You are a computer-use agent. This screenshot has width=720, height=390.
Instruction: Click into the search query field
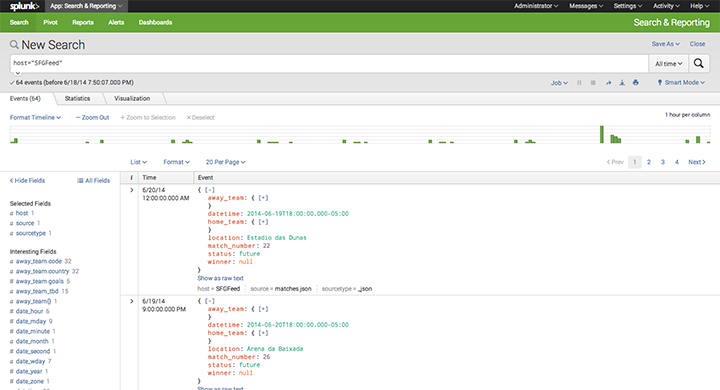[x=329, y=63]
